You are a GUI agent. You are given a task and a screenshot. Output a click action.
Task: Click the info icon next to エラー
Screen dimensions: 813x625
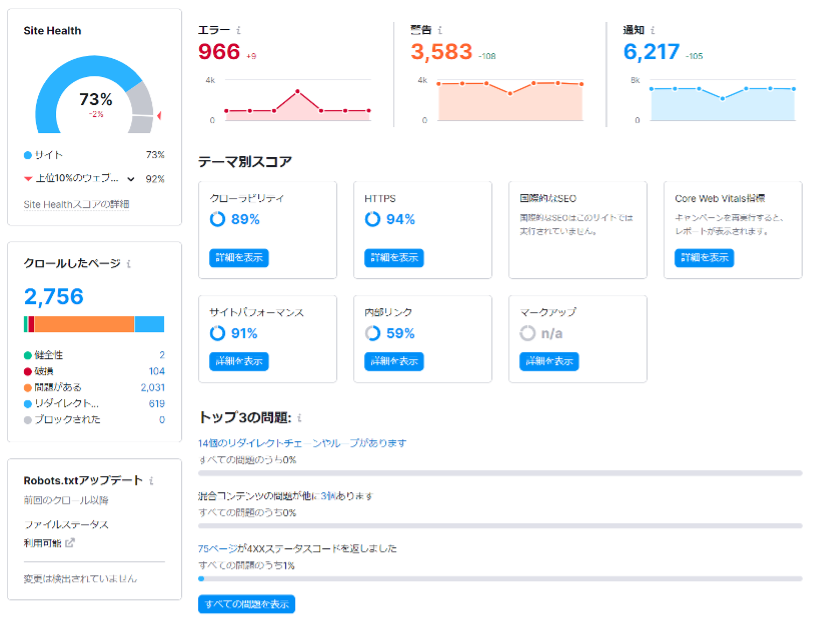coord(238,31)
